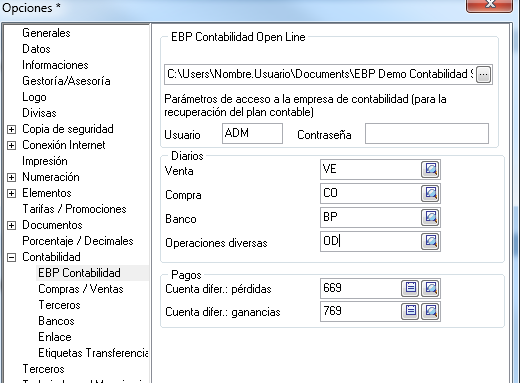Image resolution: width=520 pixels, height=383 pixels.
Task: Open the Divisas options page
Action: coord(39,113)
